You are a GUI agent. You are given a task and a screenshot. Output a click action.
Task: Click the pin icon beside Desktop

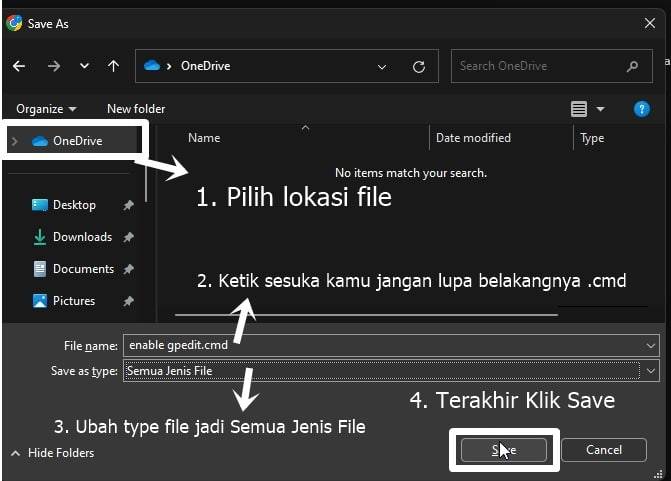128,205
